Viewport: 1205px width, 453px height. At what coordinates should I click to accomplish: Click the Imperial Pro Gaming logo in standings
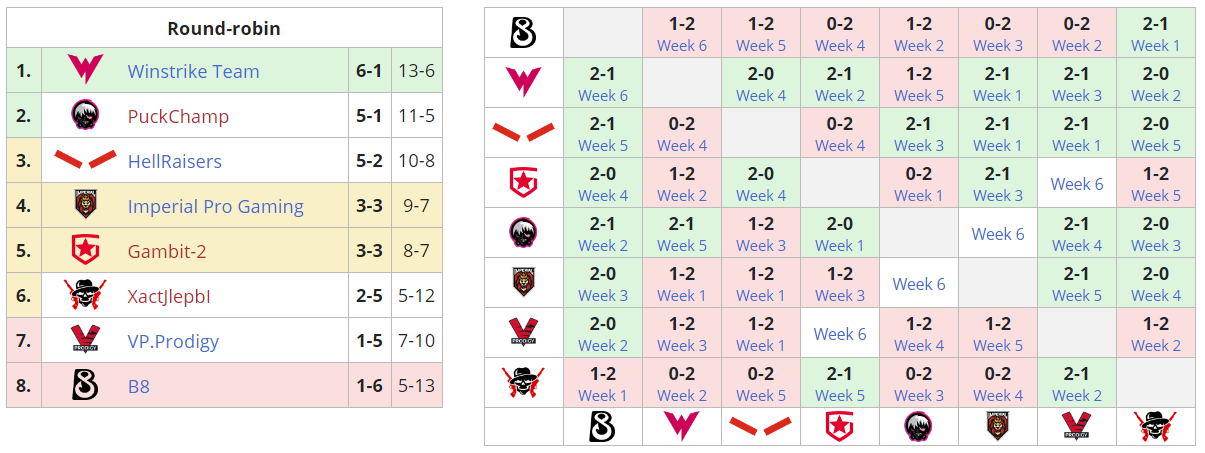[x=84, y=206]
